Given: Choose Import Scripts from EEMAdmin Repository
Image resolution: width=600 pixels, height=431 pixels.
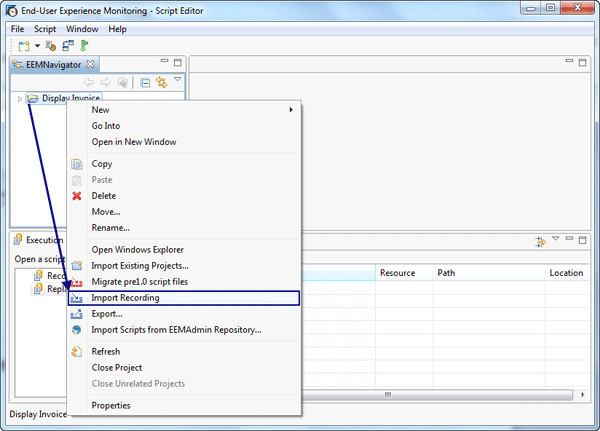Looking at the screenshot, I should click(176, 330).
